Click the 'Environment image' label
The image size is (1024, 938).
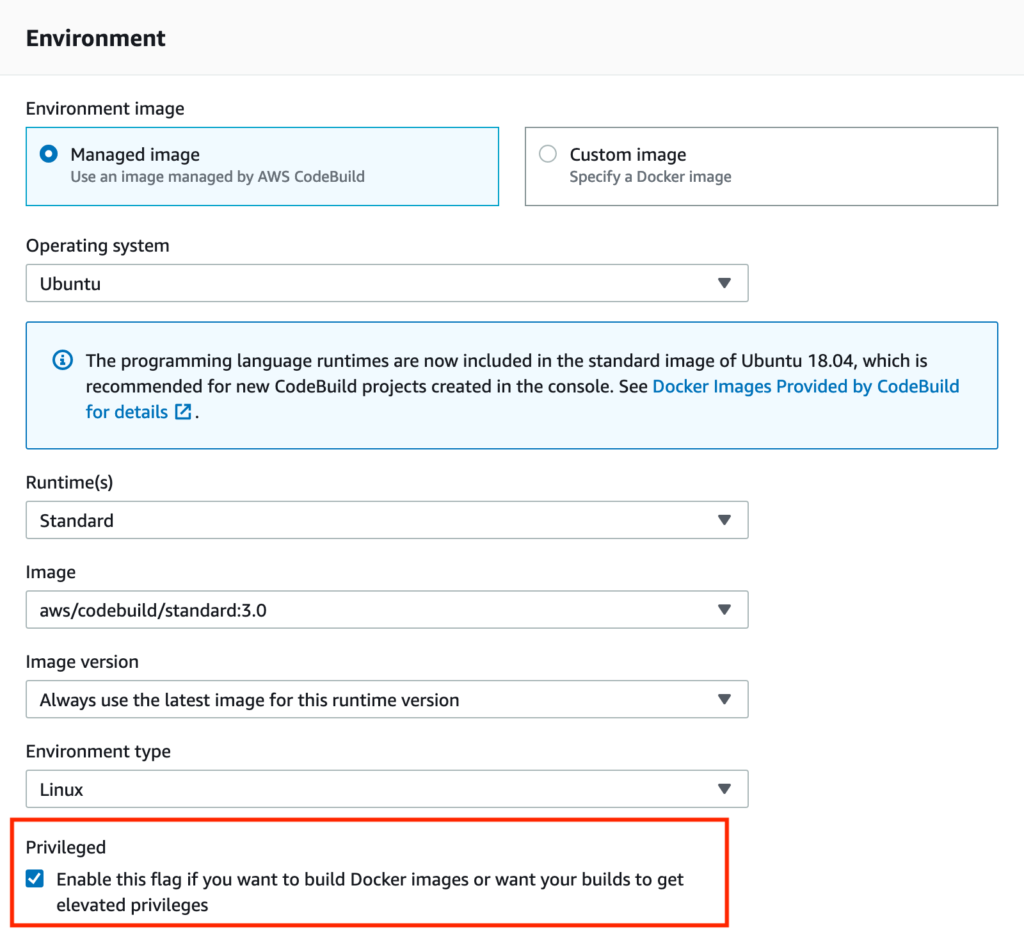[x=105, y=108]
